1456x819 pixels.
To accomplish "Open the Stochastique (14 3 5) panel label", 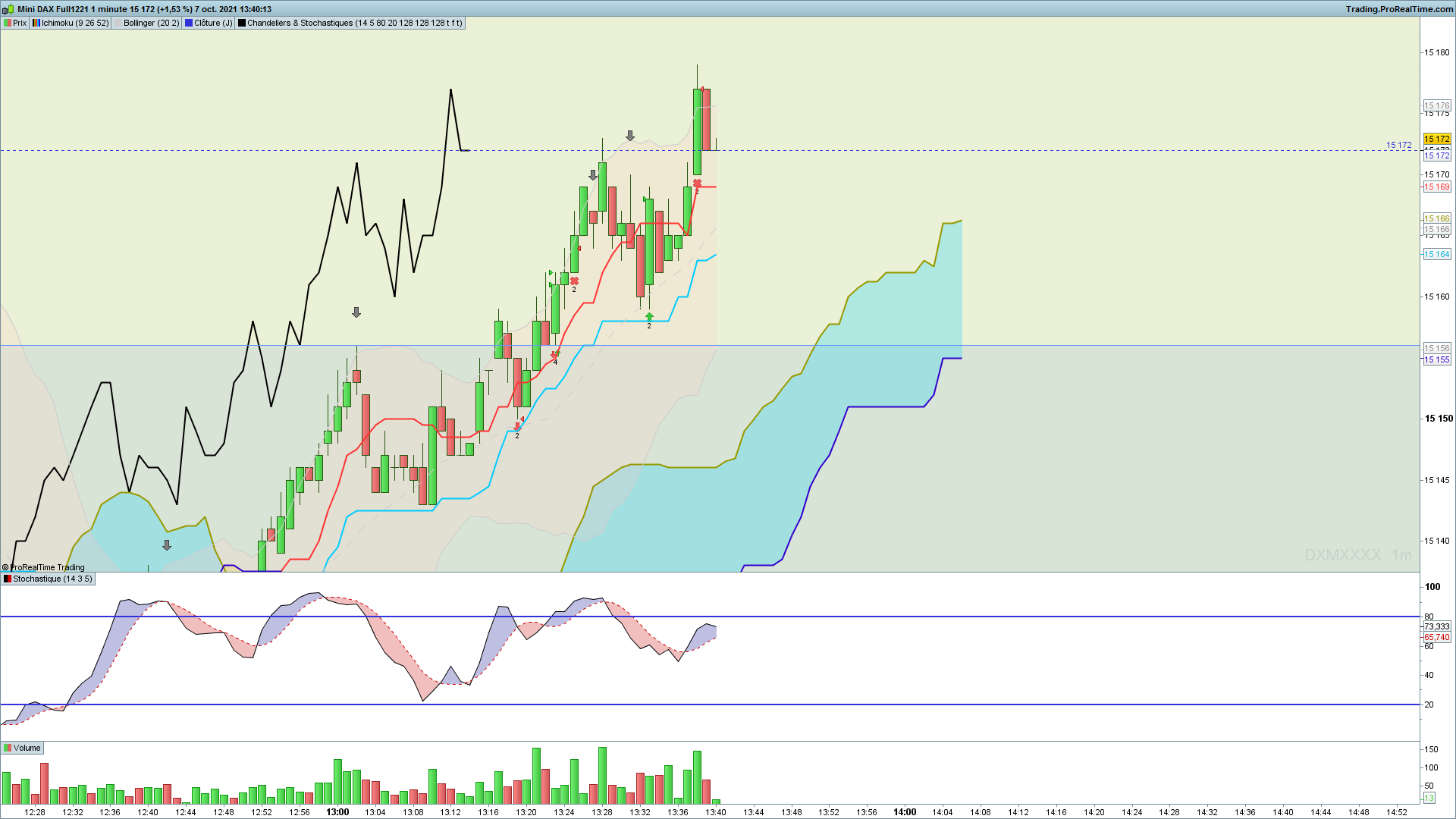I will [x=48, y=579].
